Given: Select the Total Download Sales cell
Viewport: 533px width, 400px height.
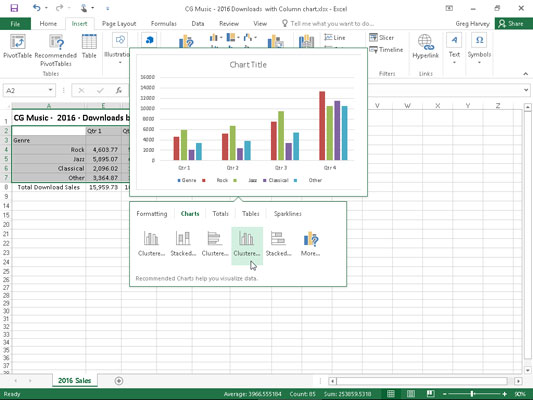Looking at the screenshot, I should [49, 187].
